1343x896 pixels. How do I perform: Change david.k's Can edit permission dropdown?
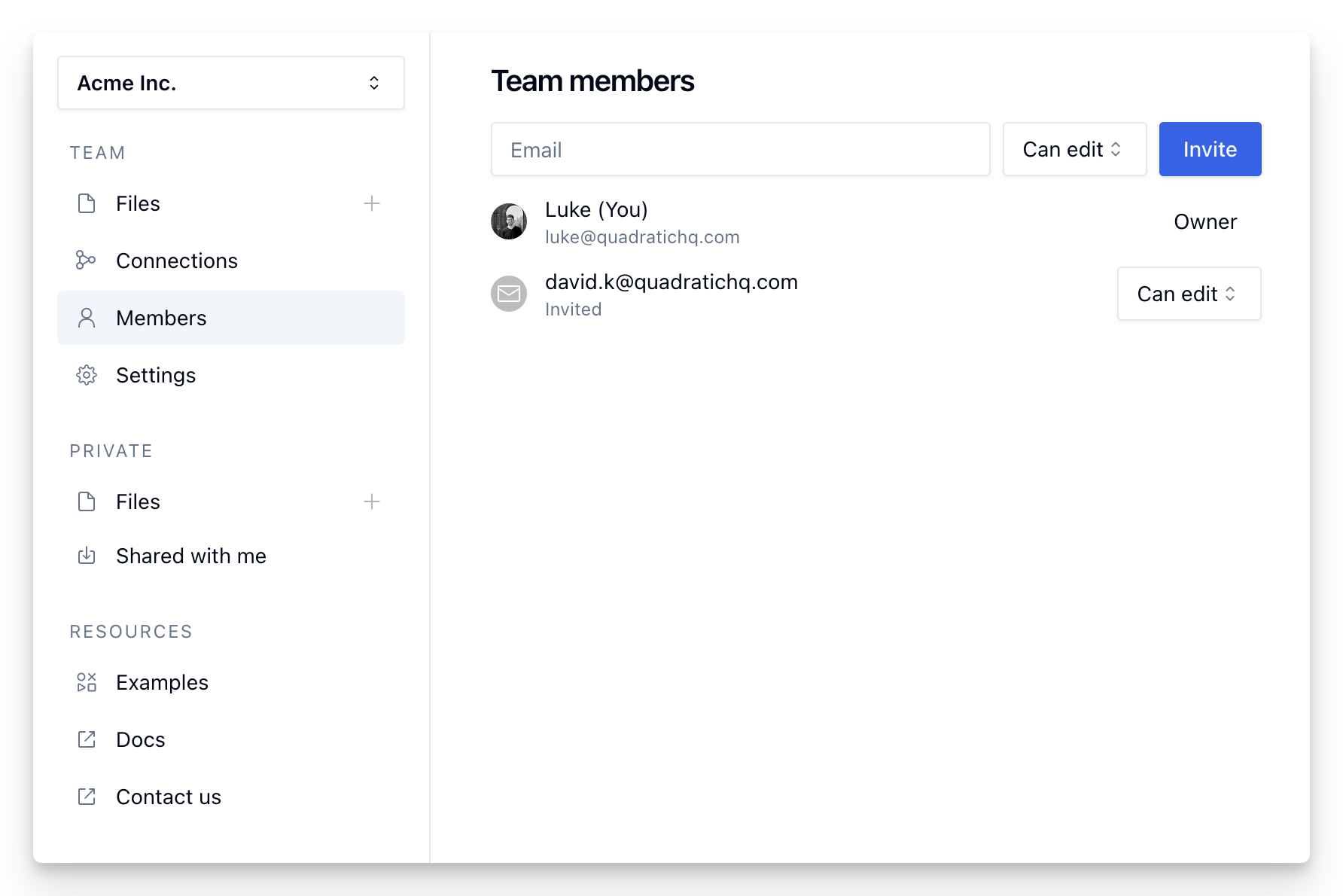pyautogui.click(x=1189, y=294)
